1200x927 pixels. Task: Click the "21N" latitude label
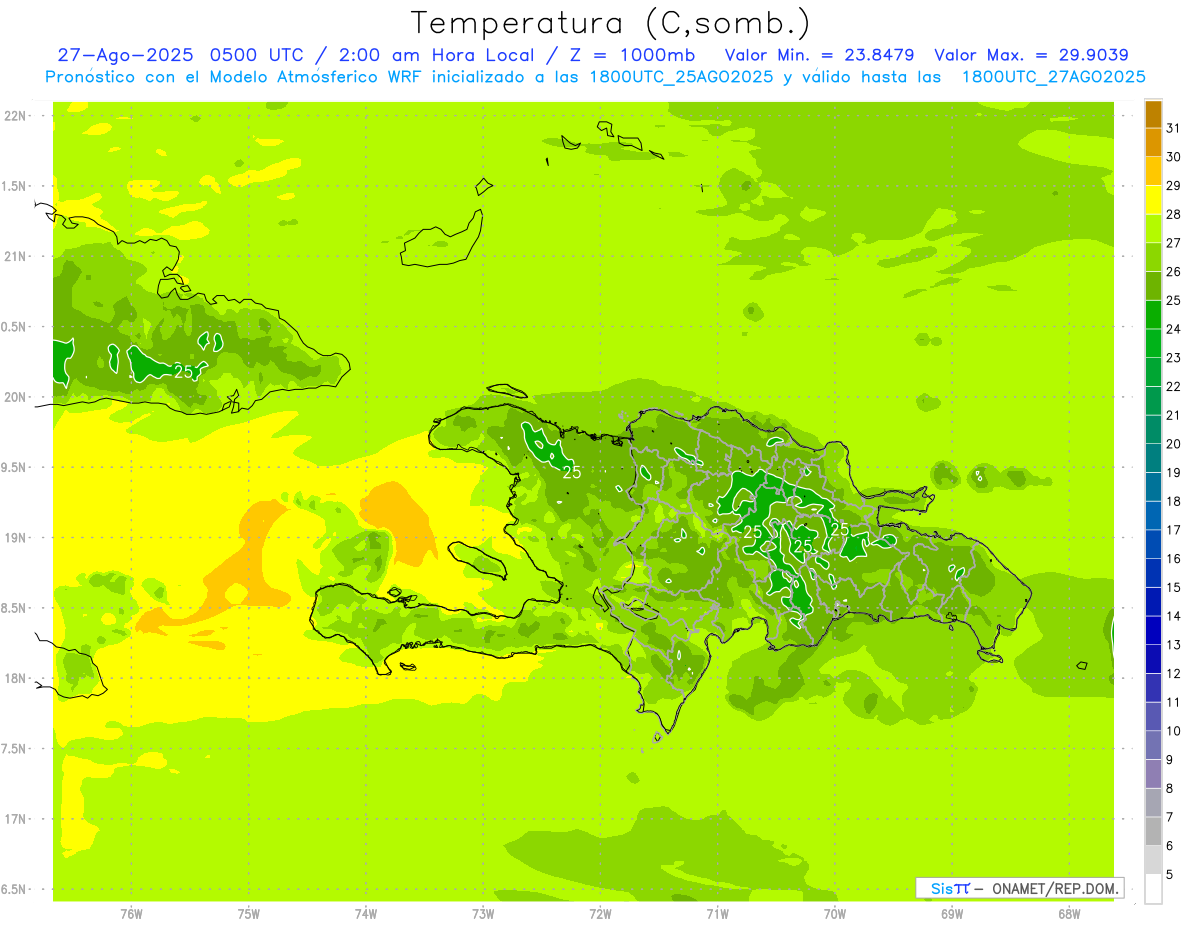click(x=16, y=257)
